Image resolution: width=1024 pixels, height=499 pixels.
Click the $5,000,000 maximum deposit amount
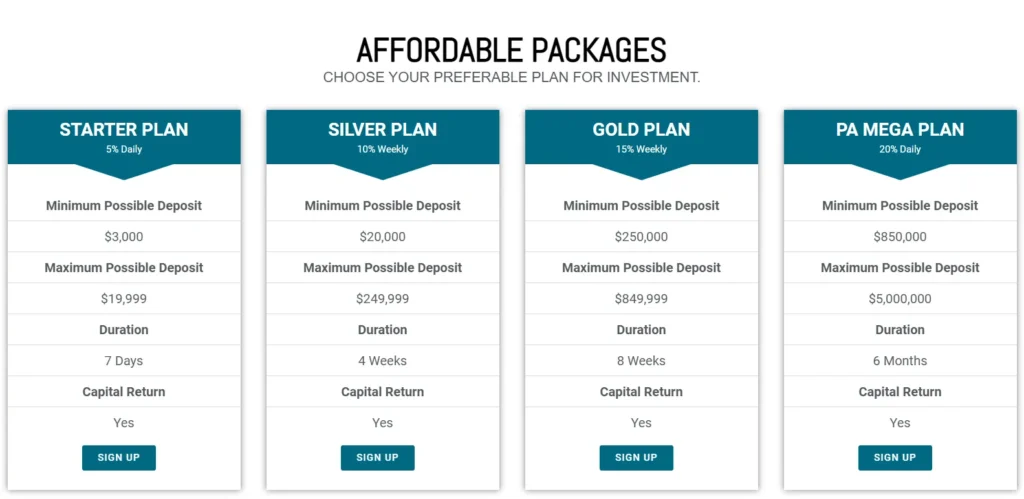pos(900,299)
